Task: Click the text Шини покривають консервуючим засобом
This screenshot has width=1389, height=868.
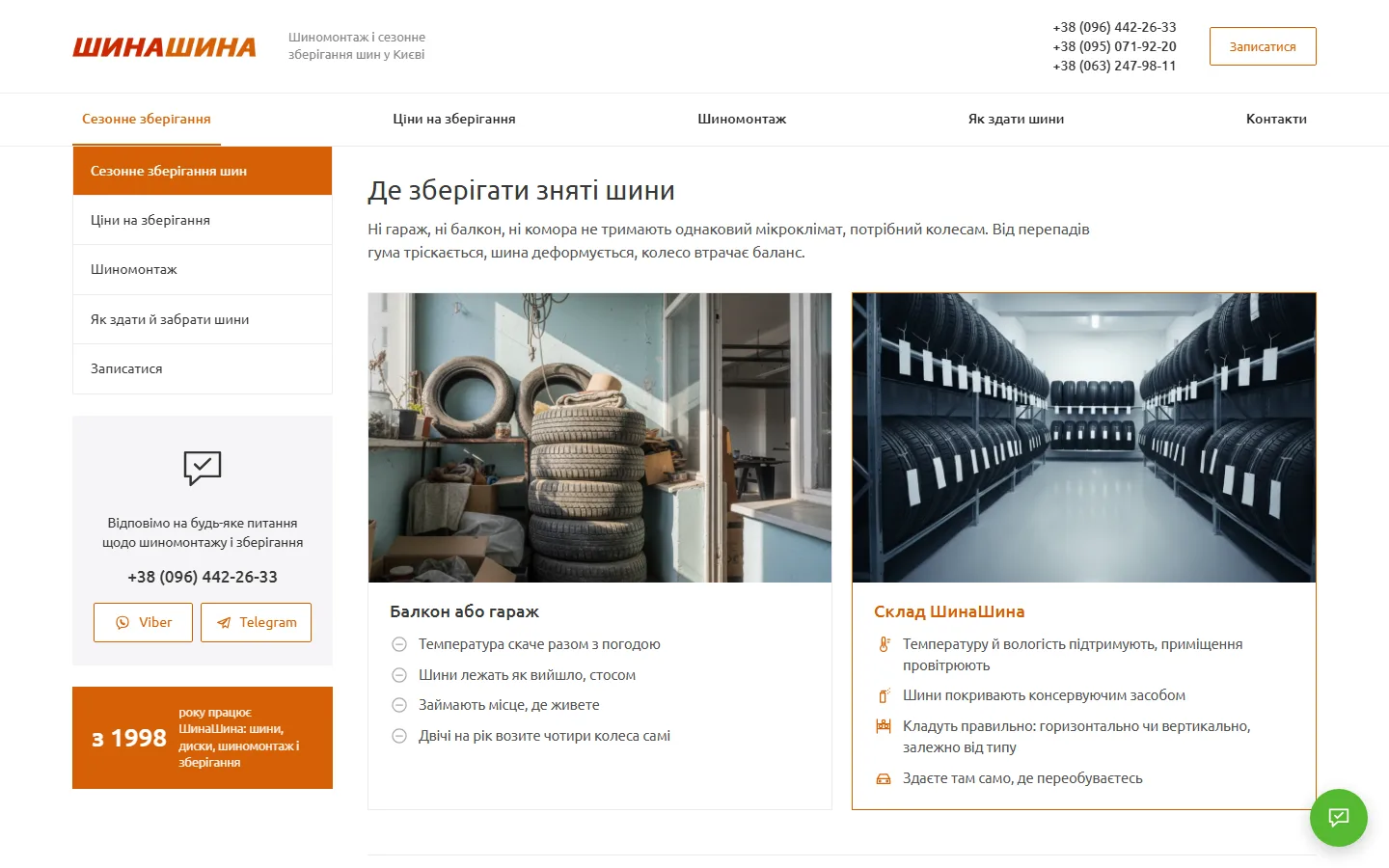Action: (x=1044, y=695)
